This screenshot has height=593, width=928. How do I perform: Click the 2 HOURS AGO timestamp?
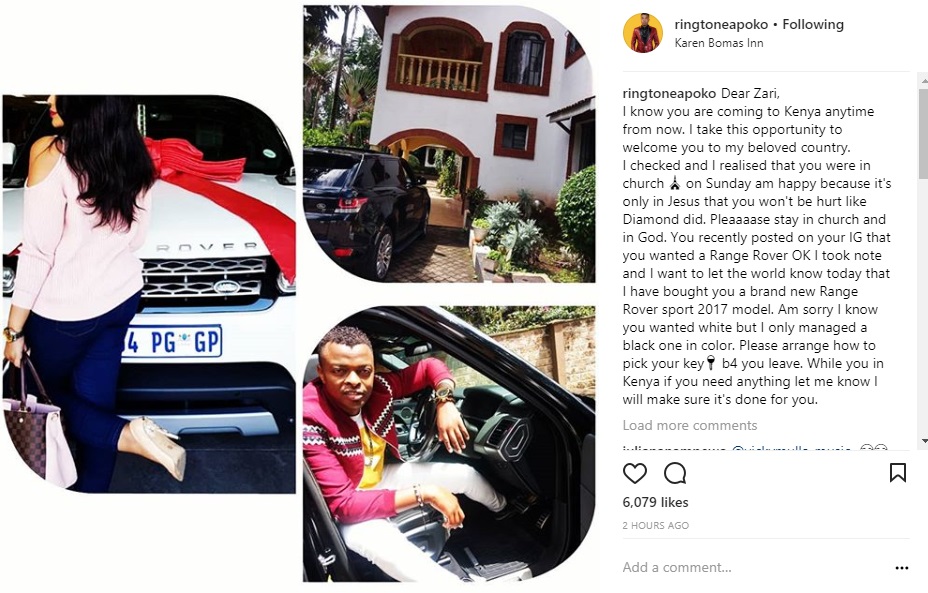pyautogui.click(x=655, y=526)
